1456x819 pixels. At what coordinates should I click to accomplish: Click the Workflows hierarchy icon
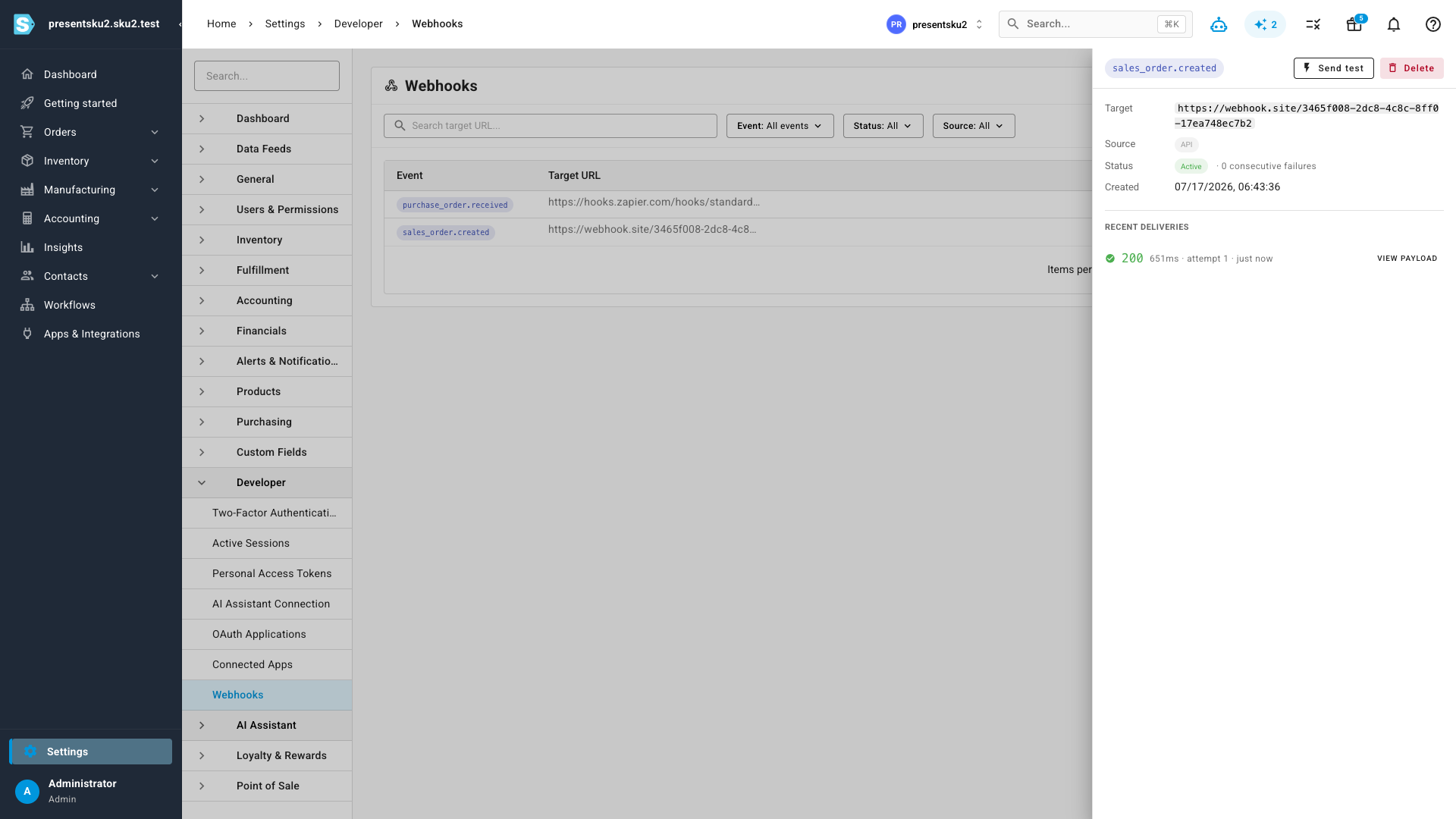[x=27, y=305]
